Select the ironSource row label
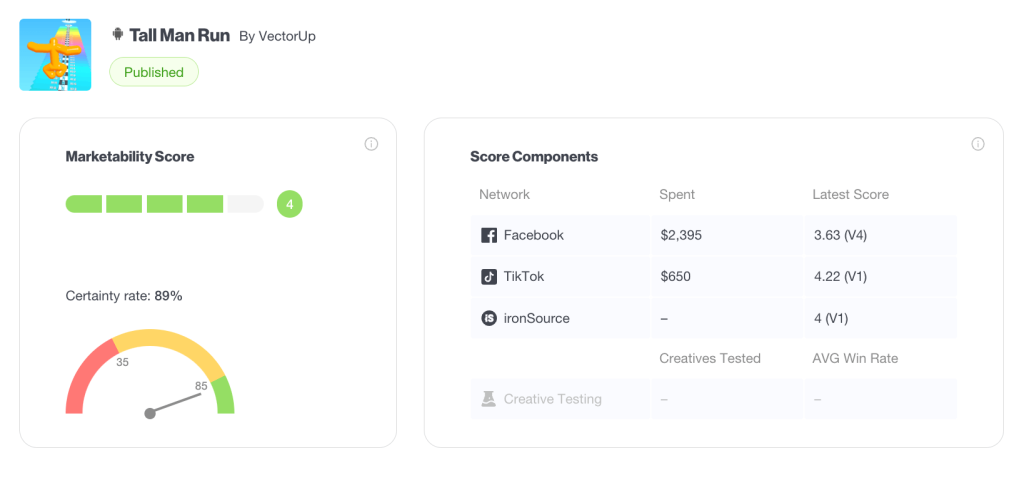1024x483 pixels. coord(536,318)
